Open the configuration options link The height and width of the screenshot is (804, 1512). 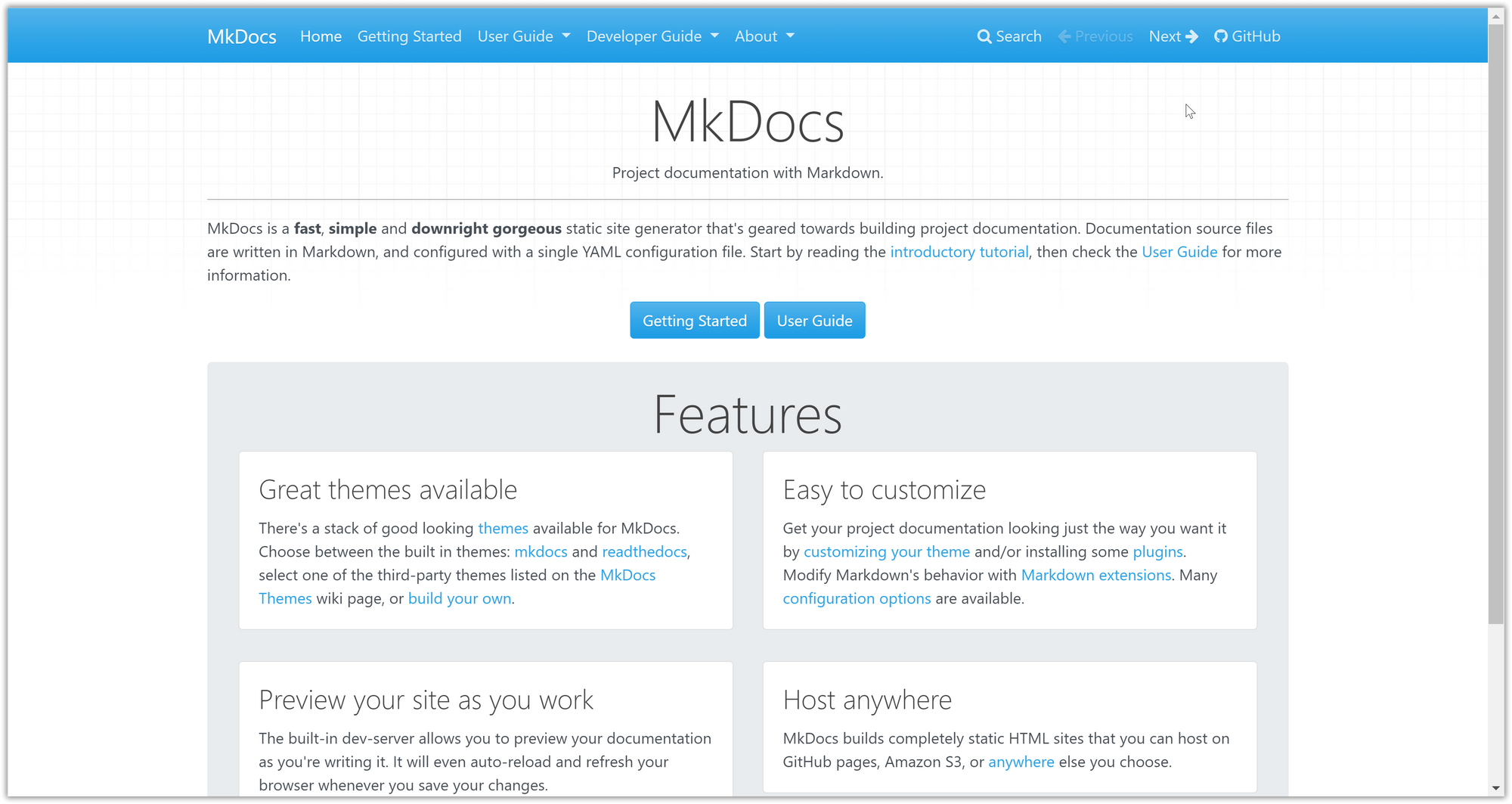click(857, 598)
